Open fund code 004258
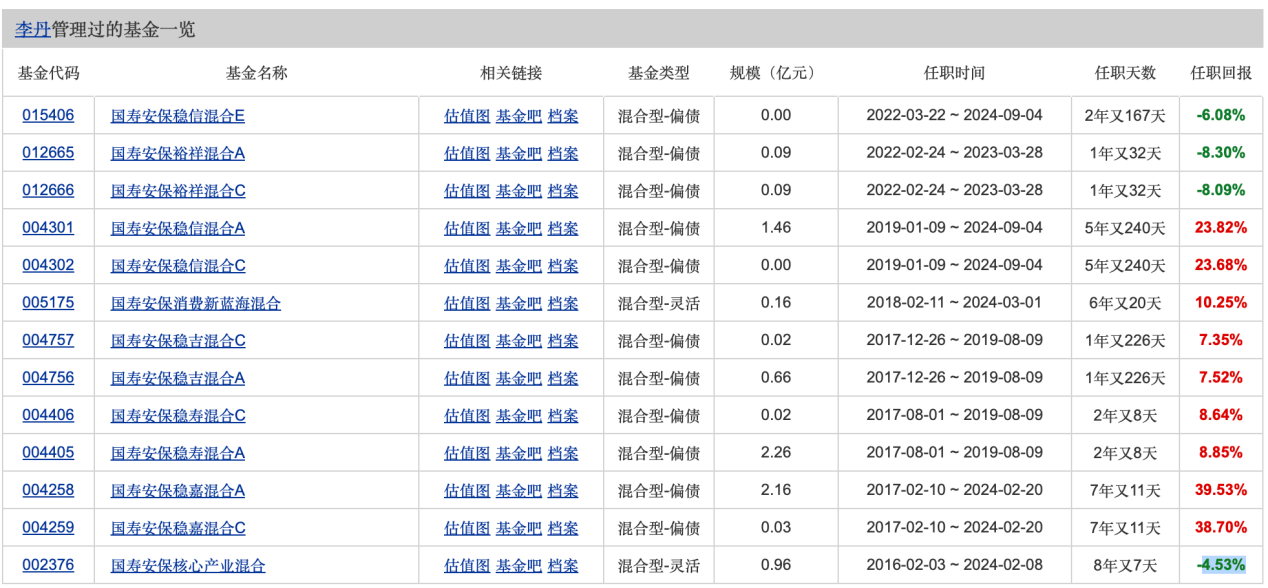Screen dimensions: 1268x588 click(x=48, y=490)
